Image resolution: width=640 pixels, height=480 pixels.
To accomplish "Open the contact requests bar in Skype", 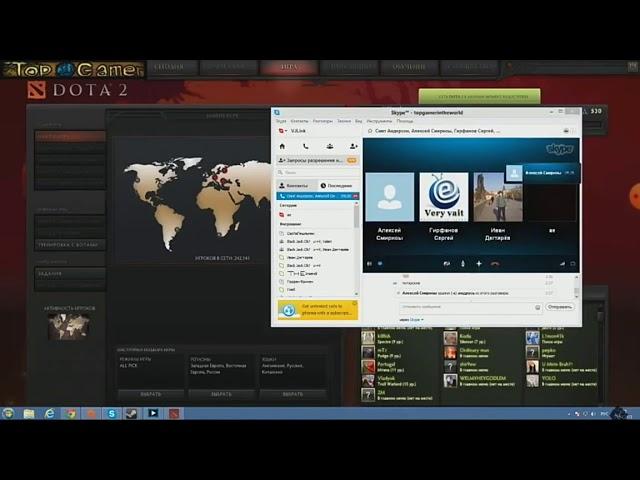I will [x=318, y=160].
